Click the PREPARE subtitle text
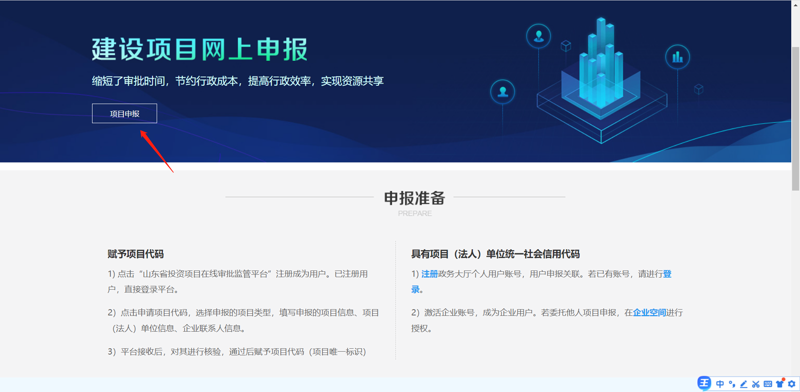The image size is (800, 392). (x=414, y=213)
